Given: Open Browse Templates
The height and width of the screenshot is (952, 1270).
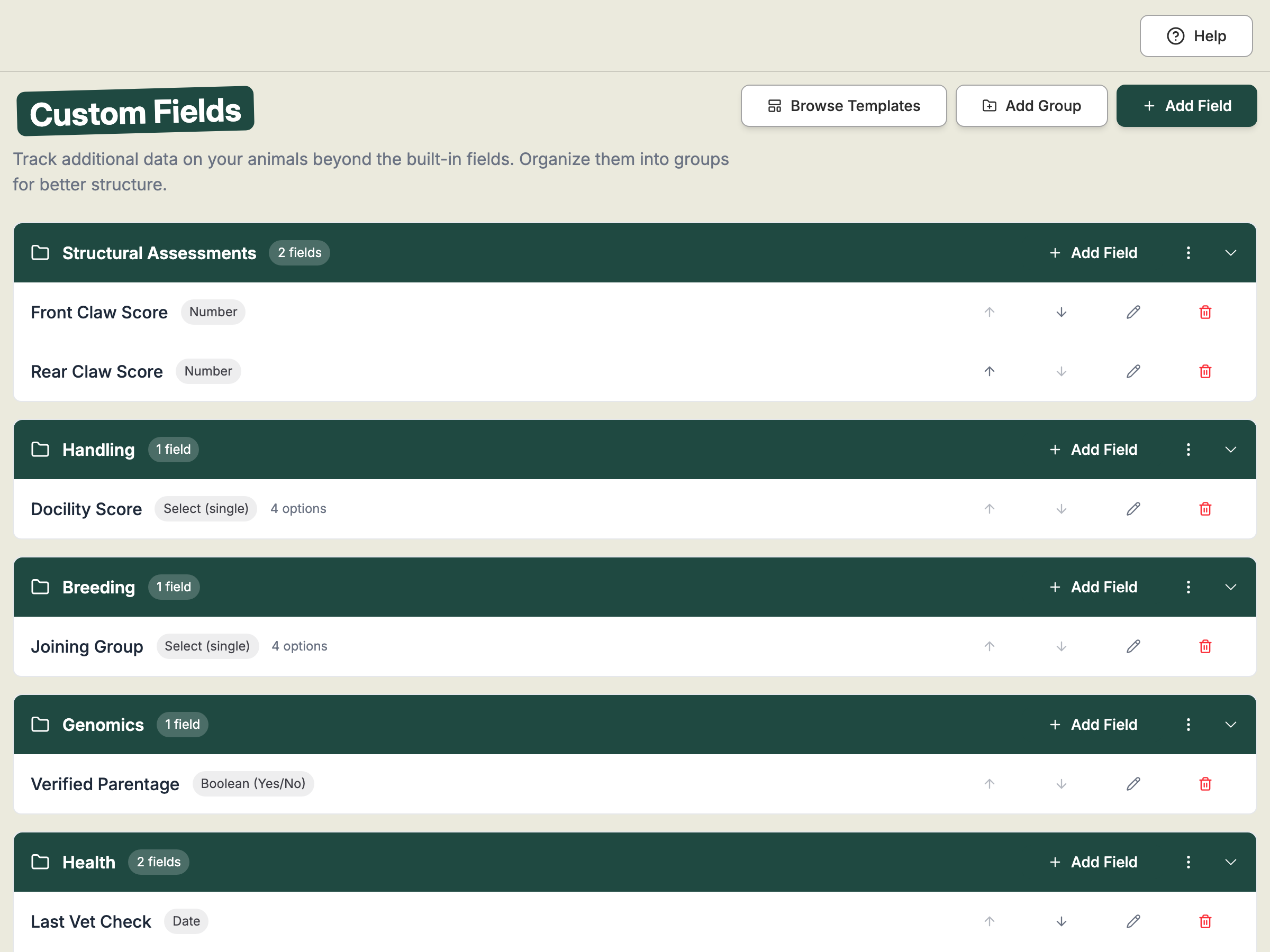Looking at the screenshot, I should point(843,106).
